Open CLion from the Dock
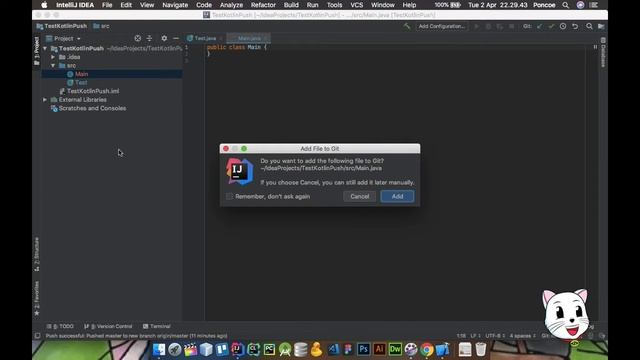 (253, 349)
